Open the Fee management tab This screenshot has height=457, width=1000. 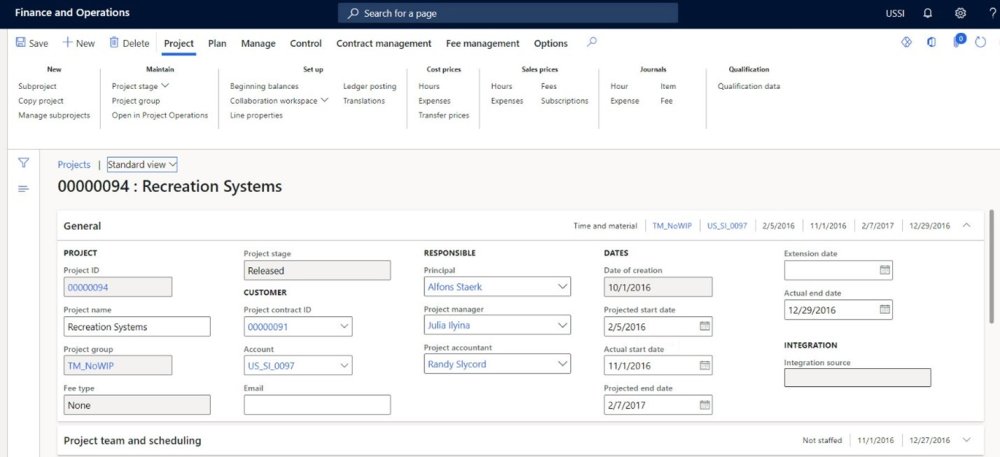482,44
